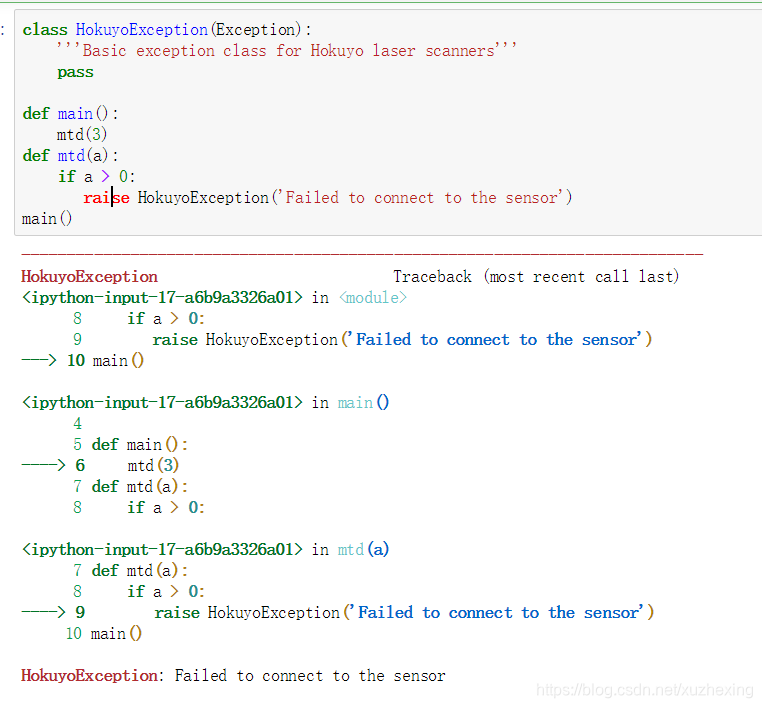Click the line '5 def main():' in traceback
Image resolution: width=762 pixels, height=708 pixels.
coord(131,445)
